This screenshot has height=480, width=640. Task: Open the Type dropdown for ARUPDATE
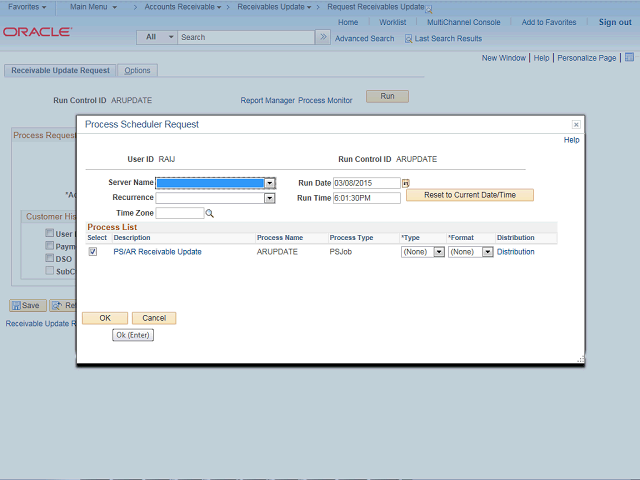tap(438, 252)
